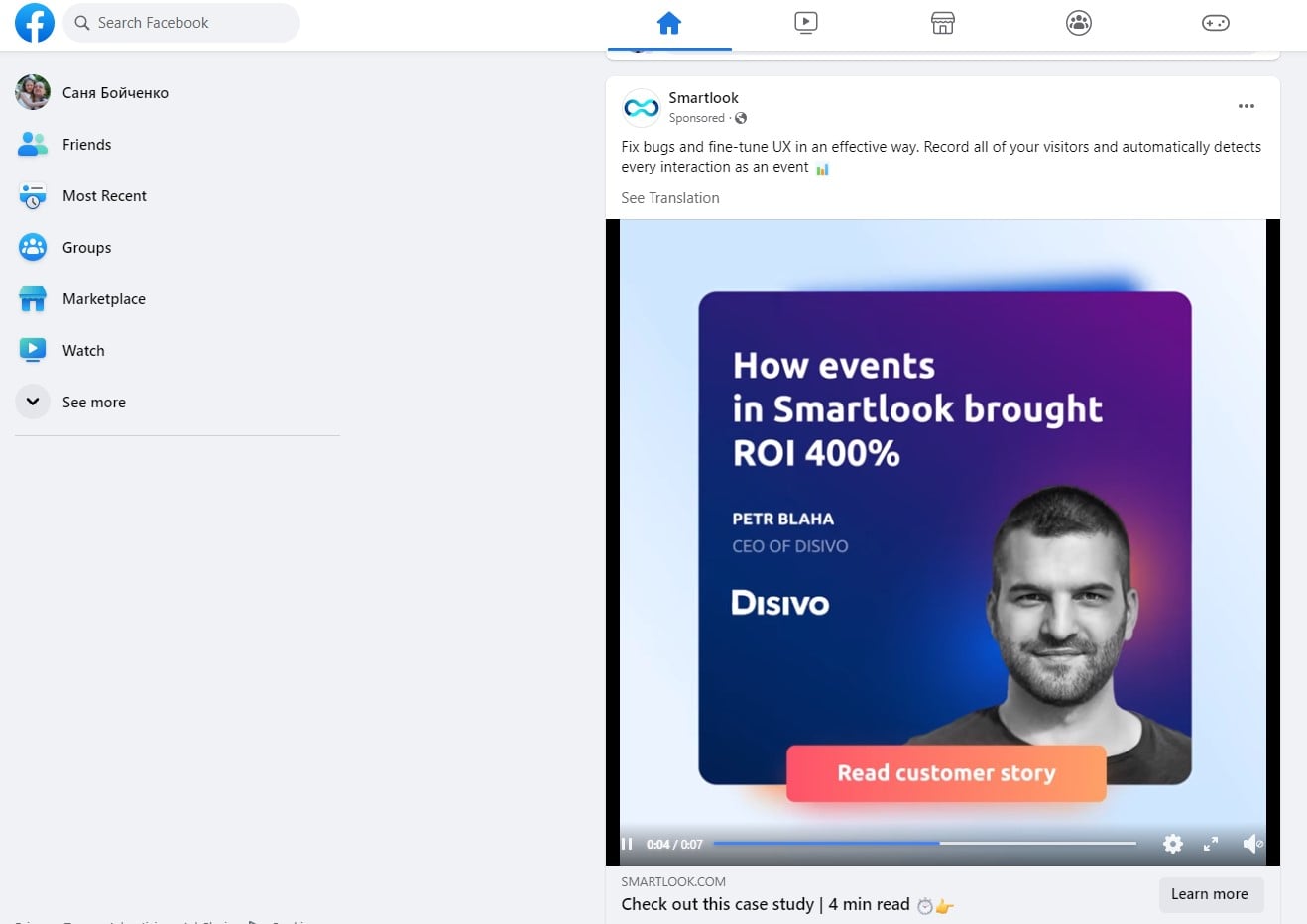Viewport: 1307px width, 924px height.
Task: Open video settings gear
Action: coord(1173,844)
